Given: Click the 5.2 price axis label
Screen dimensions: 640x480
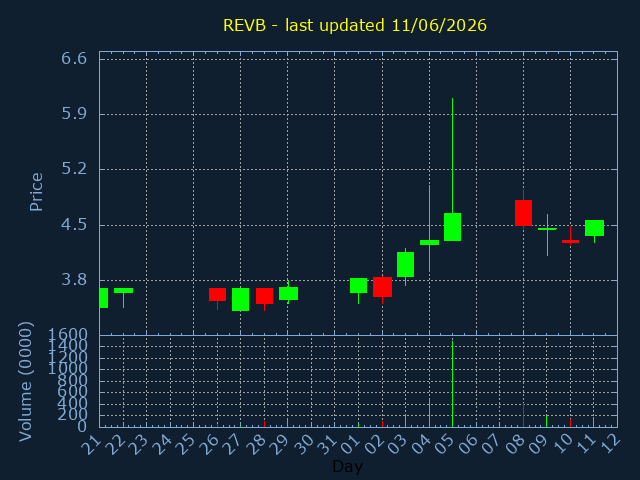Looking at the screenshot, I should (74, 169).
